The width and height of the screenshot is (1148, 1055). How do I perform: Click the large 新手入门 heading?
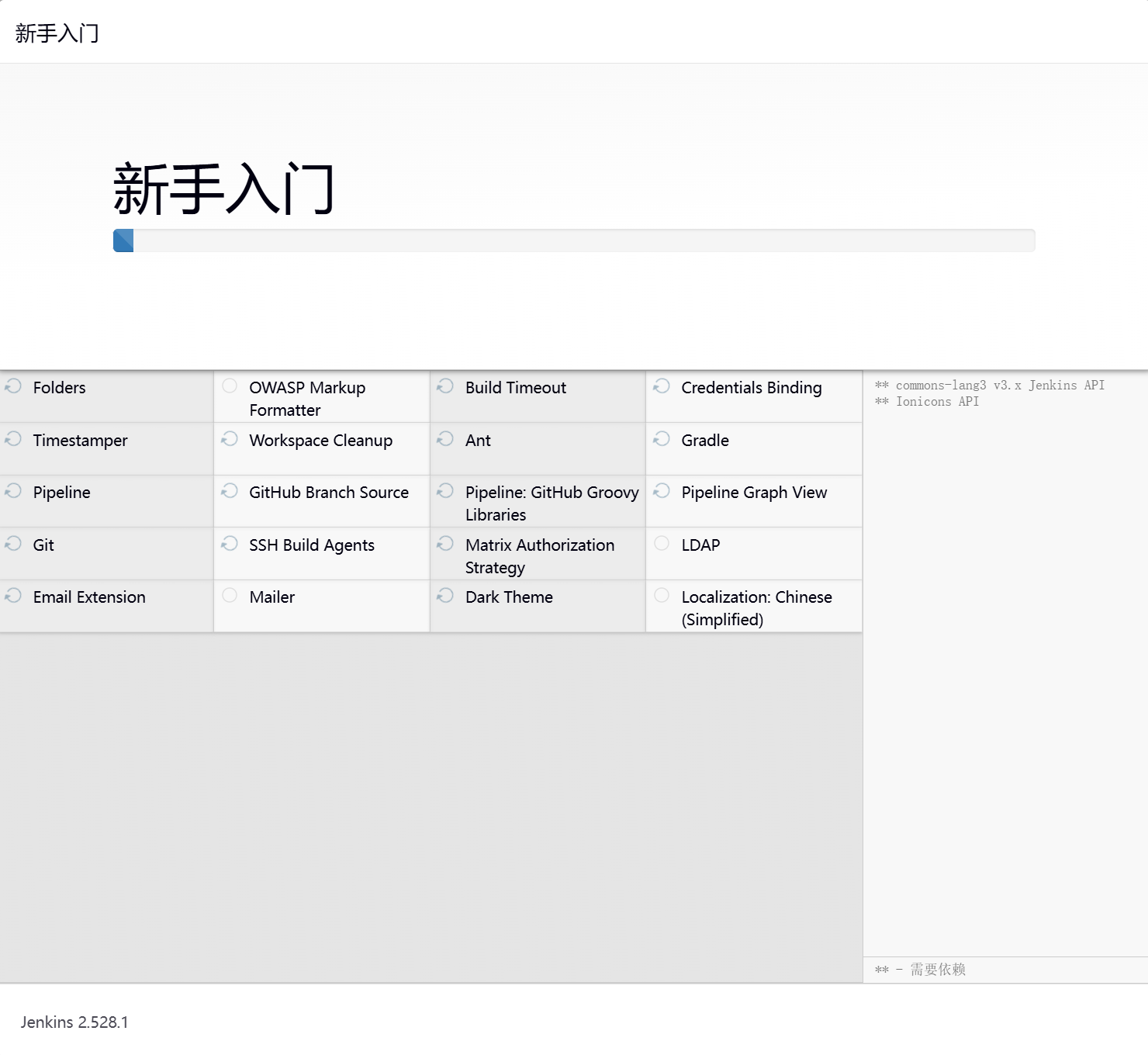point(223,189)
